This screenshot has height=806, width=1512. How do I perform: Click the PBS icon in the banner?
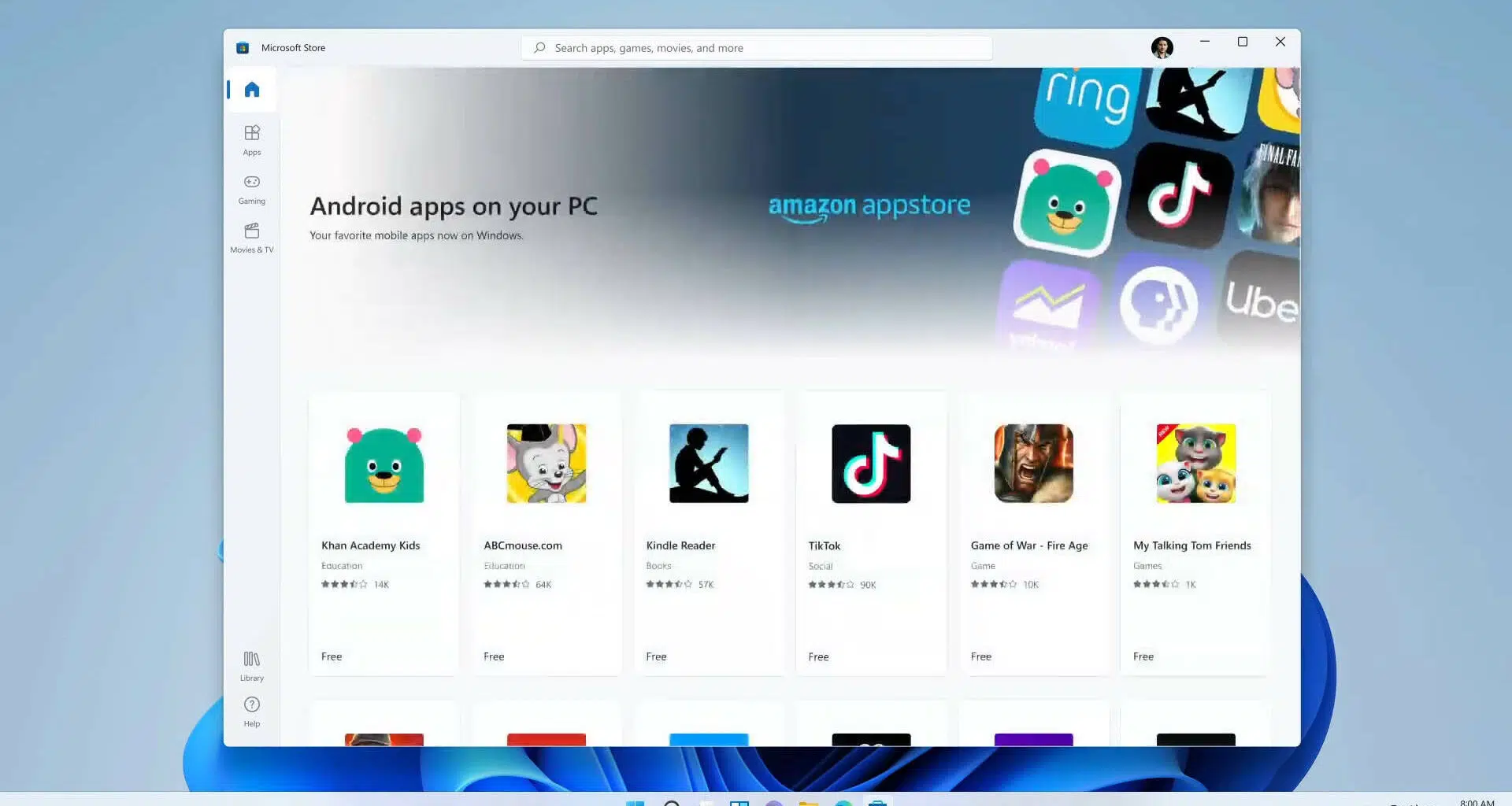coord(1158,305)
